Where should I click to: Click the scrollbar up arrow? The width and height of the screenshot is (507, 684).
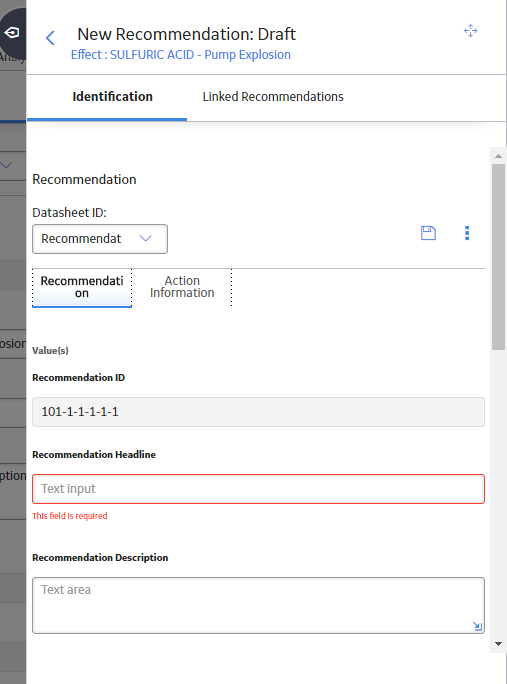pos(498,156)
